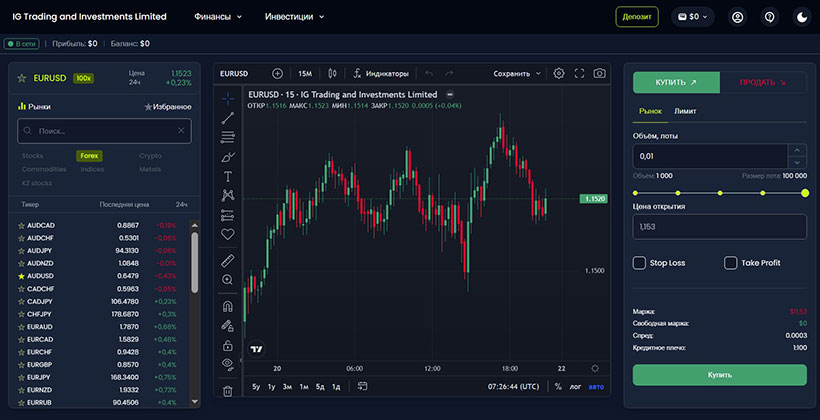Screen dimensions: 820x420
Task: Unfavorite AUDUSD with its yellow star
Action: (21, 276)
